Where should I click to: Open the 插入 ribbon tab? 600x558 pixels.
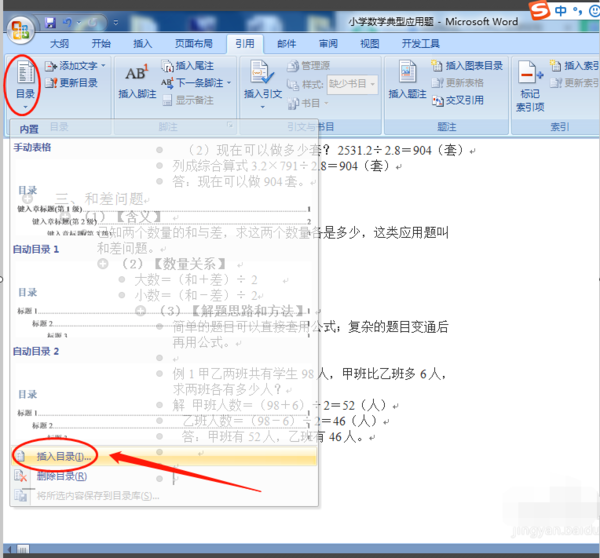(143, 44)
